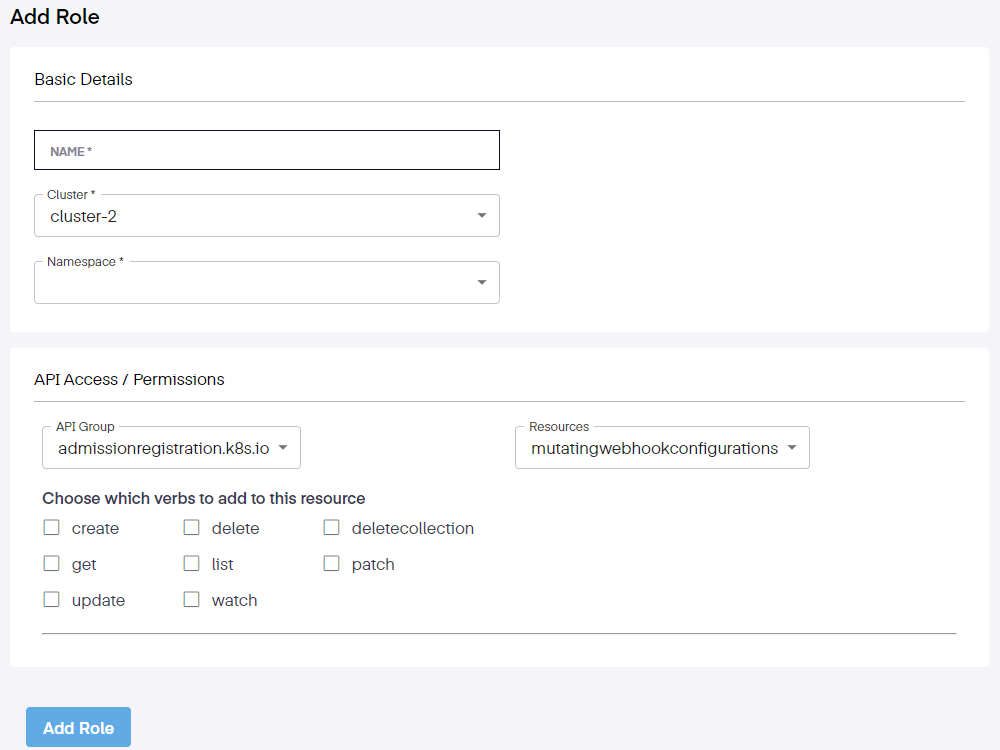Check the deletecollection verb box

click(332, 528)
